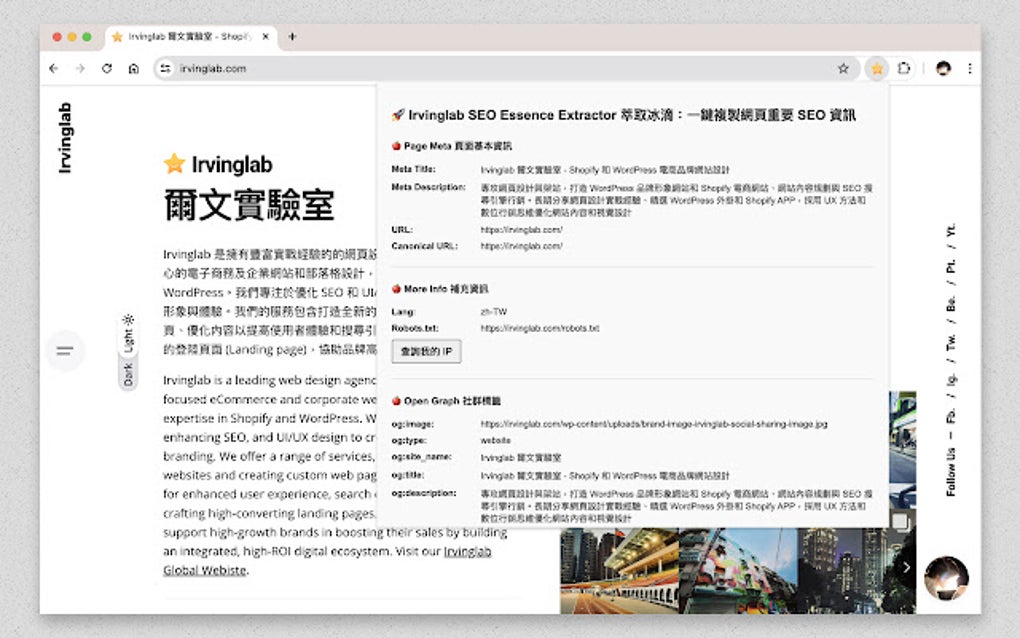Click the next arrow on the image carousel

tap(905, 566)
